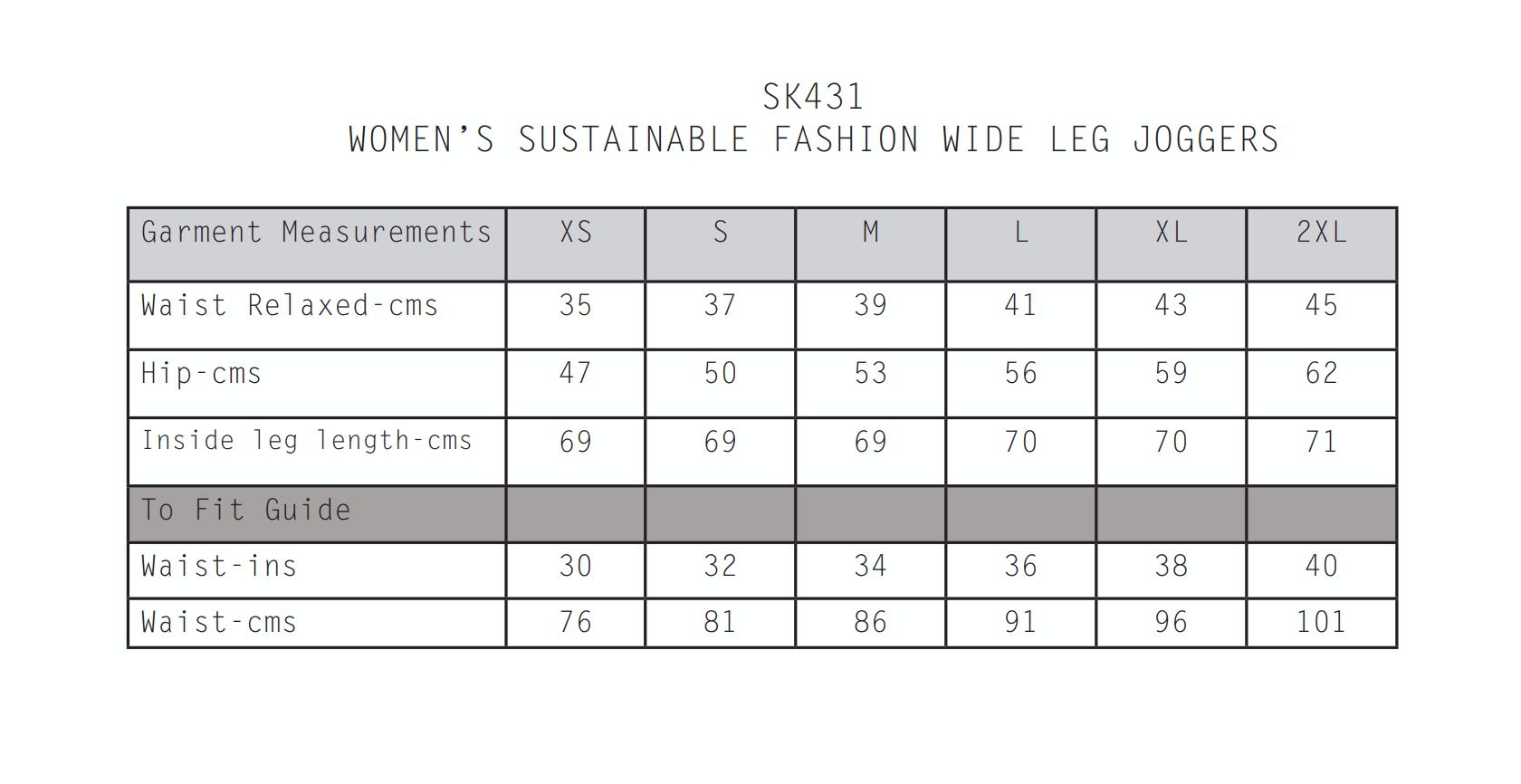Click the Waist-ins row label
1521x784 pixels.
219,567
